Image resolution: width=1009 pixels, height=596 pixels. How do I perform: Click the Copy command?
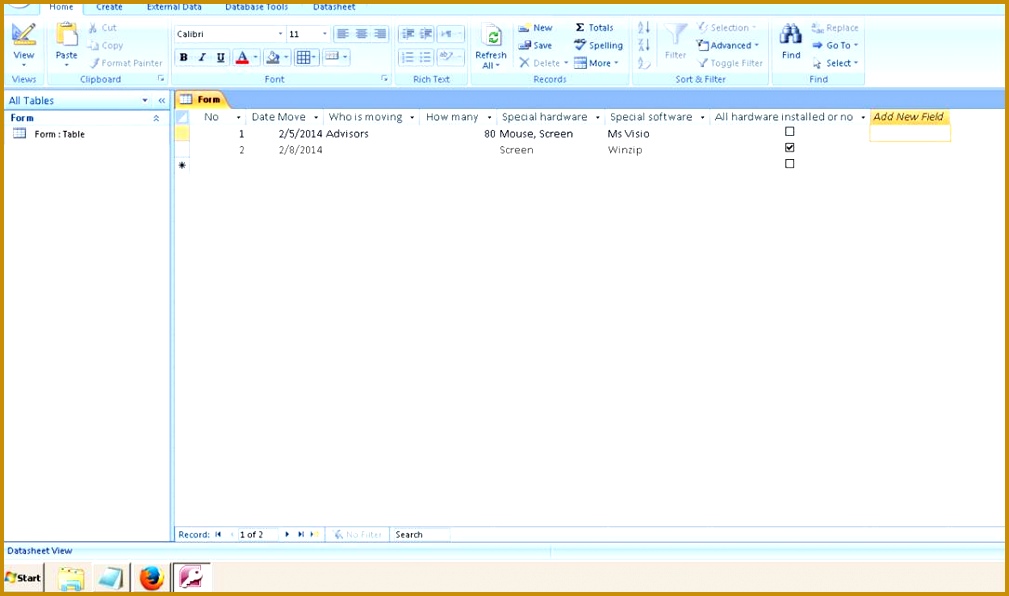106,46
